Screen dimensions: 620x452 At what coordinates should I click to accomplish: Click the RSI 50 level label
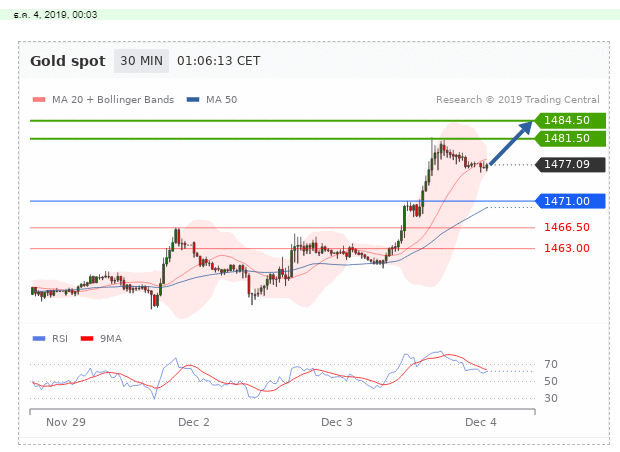tap(551, 381)
